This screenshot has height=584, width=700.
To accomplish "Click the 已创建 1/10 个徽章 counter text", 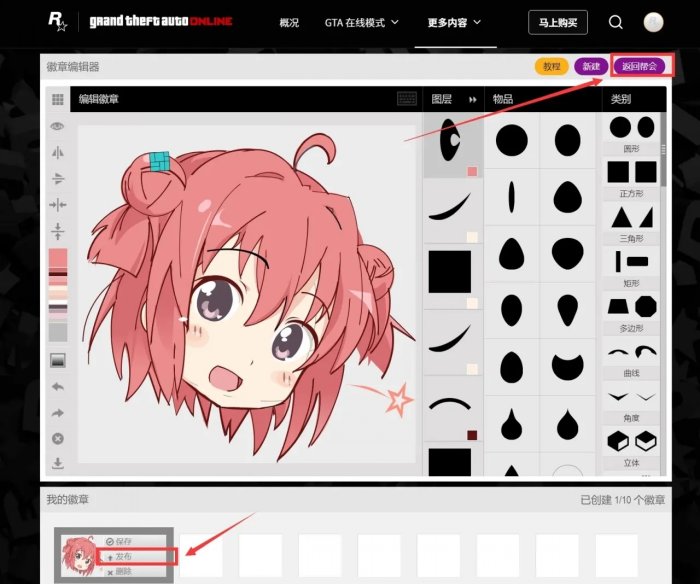I will (622, 500).
